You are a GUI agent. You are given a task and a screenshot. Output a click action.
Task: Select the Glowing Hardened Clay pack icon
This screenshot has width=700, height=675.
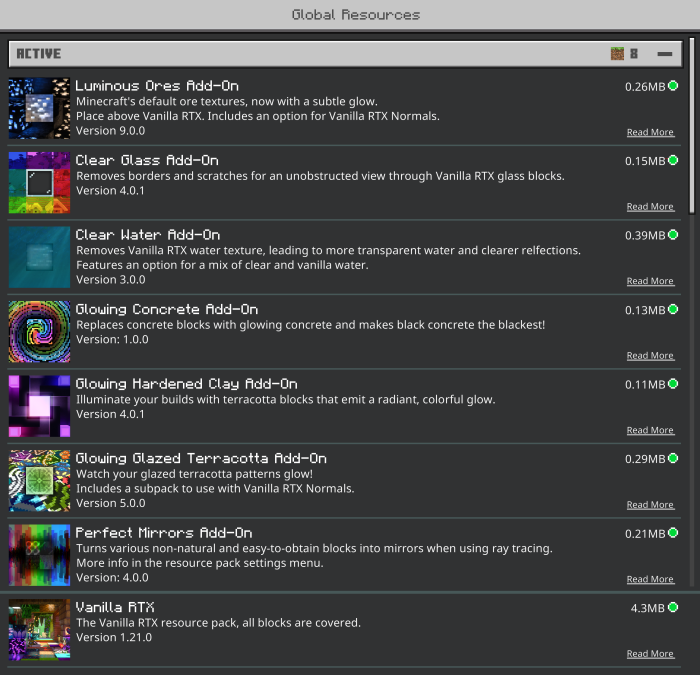coord(39,406)
